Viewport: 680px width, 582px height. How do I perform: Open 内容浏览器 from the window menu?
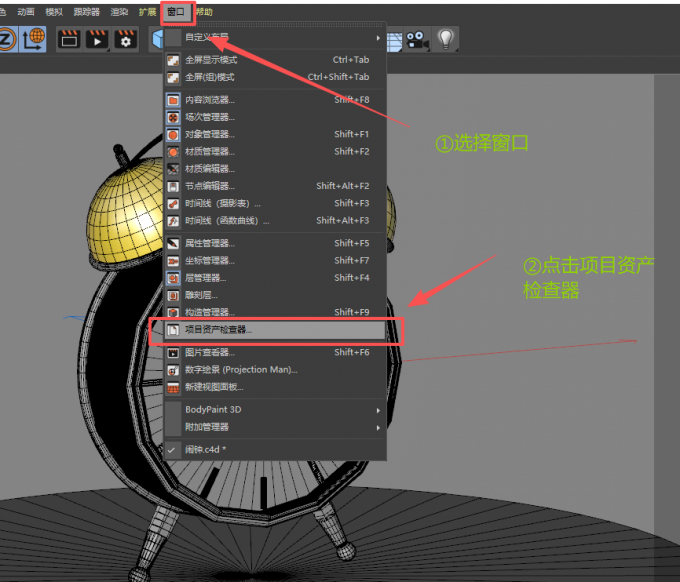(x=210, y=100)
